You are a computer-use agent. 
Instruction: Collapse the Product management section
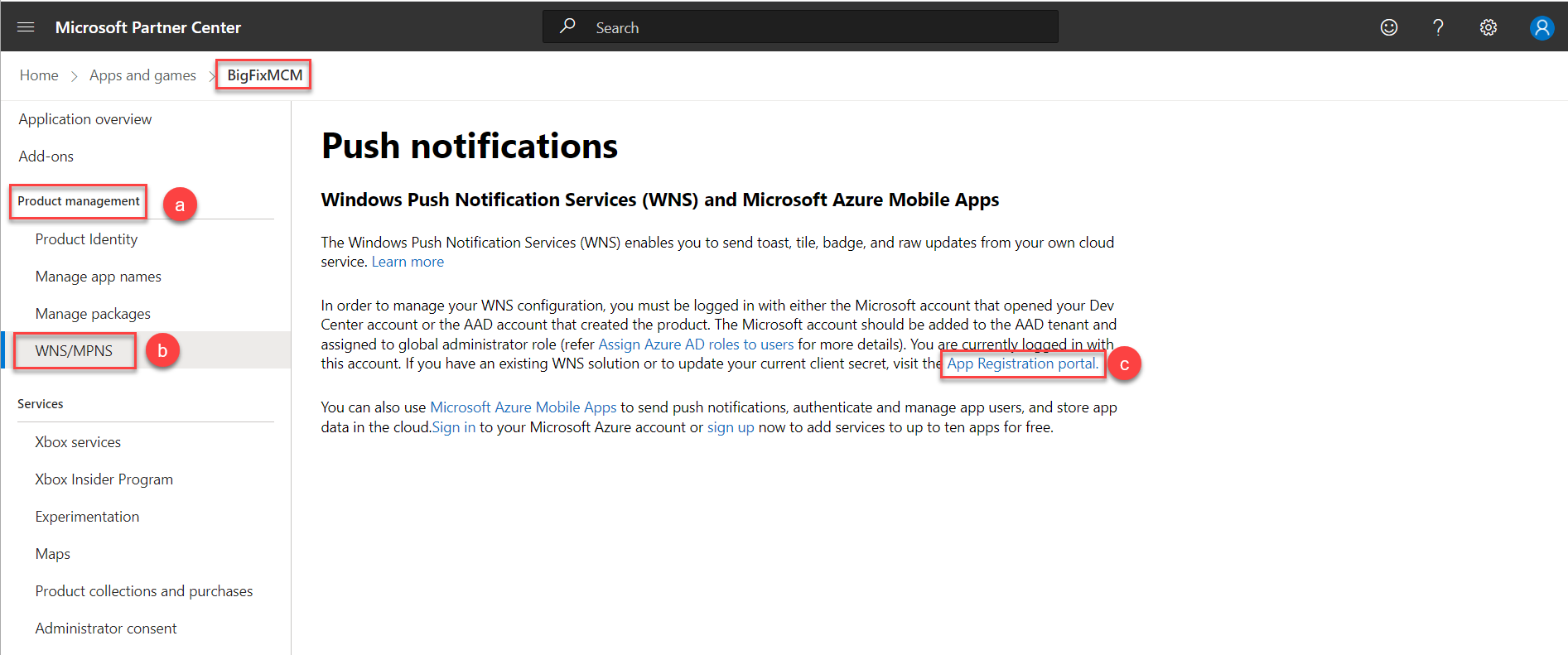pos(79,201)
